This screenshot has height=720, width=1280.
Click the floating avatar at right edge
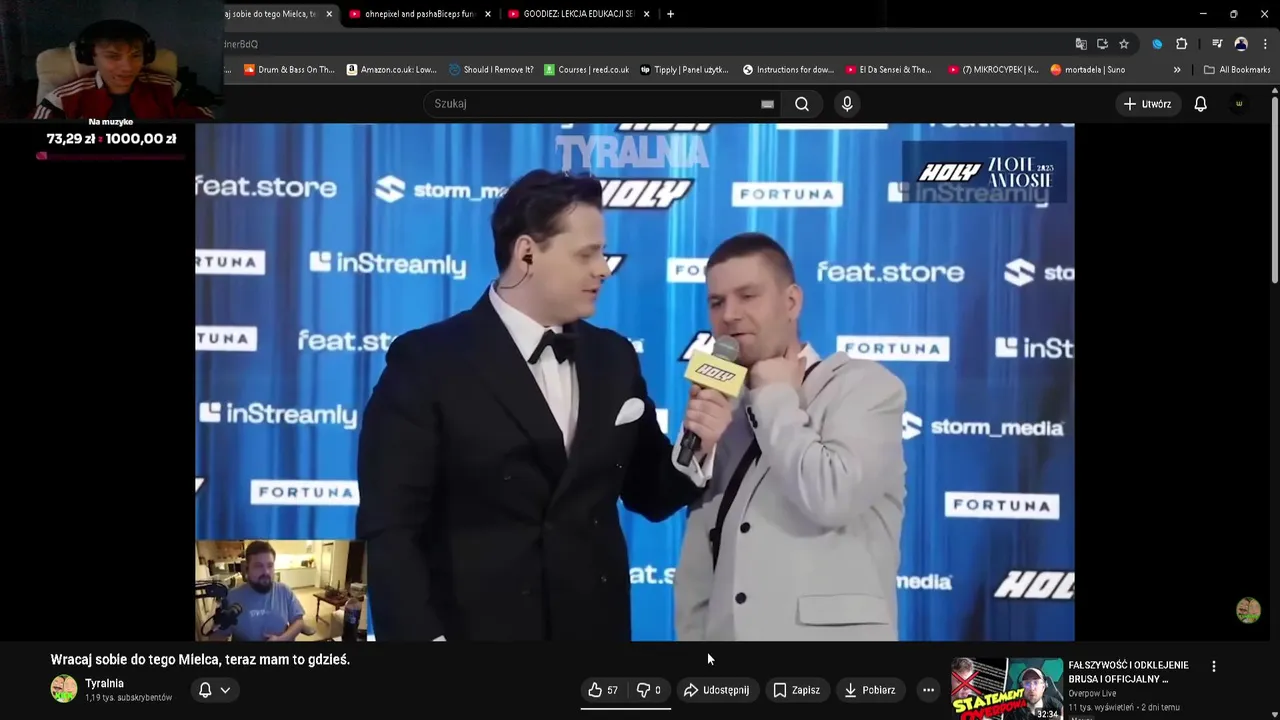1248,610
